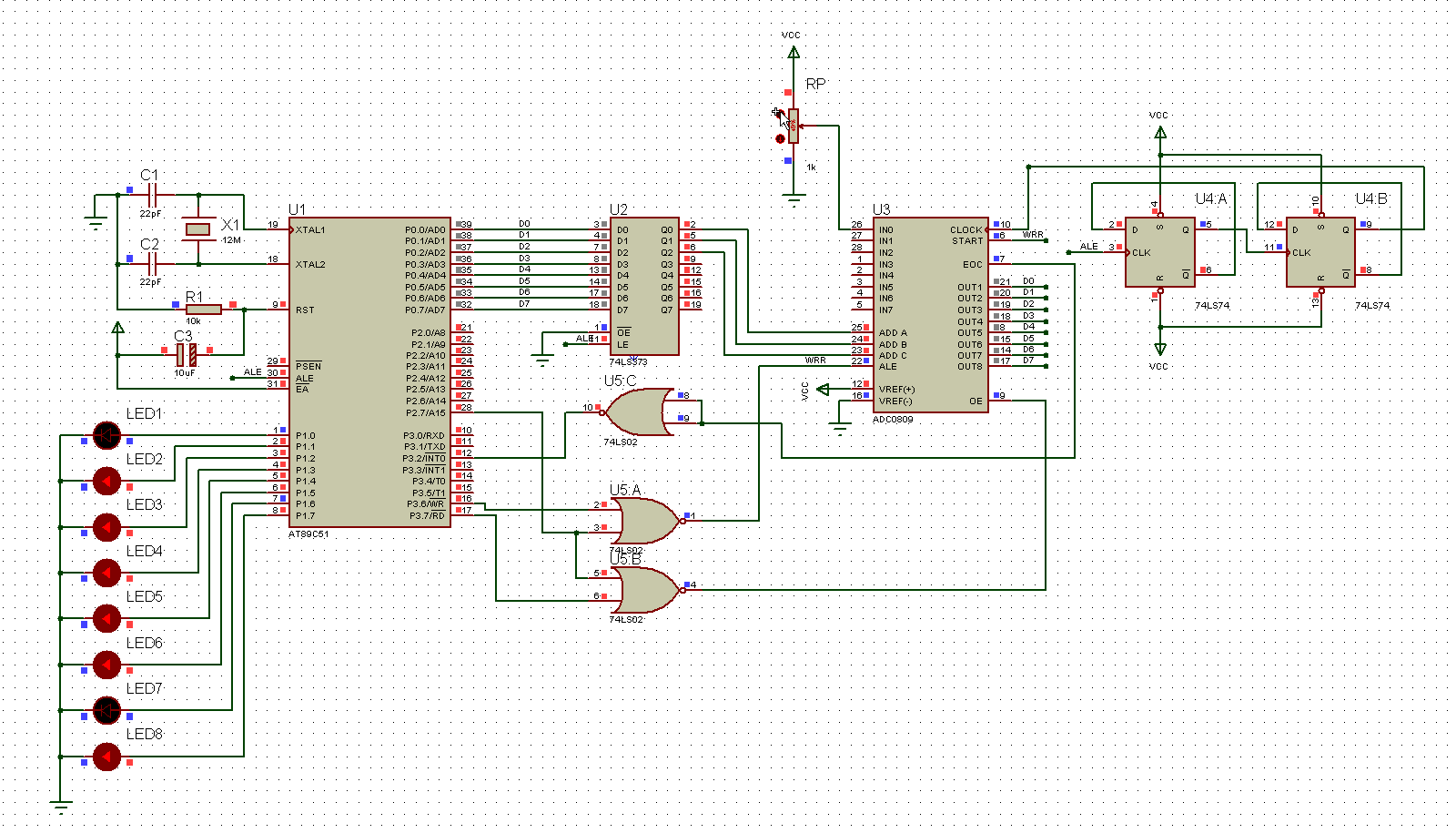Image resolution: width=1456 pixels, height=833 pixels.
Task: Select the U4:A flip-flop body
Action: tap(1160, 252)
